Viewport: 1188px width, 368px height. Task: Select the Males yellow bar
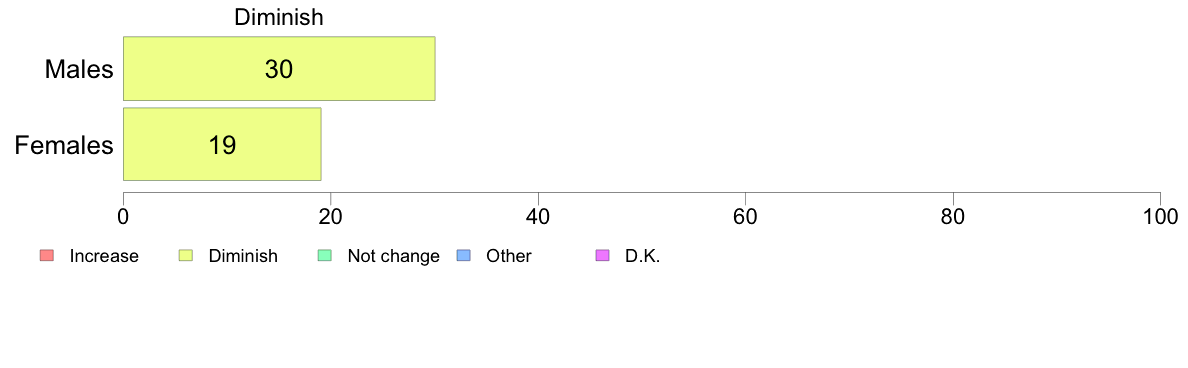point(279,68)
